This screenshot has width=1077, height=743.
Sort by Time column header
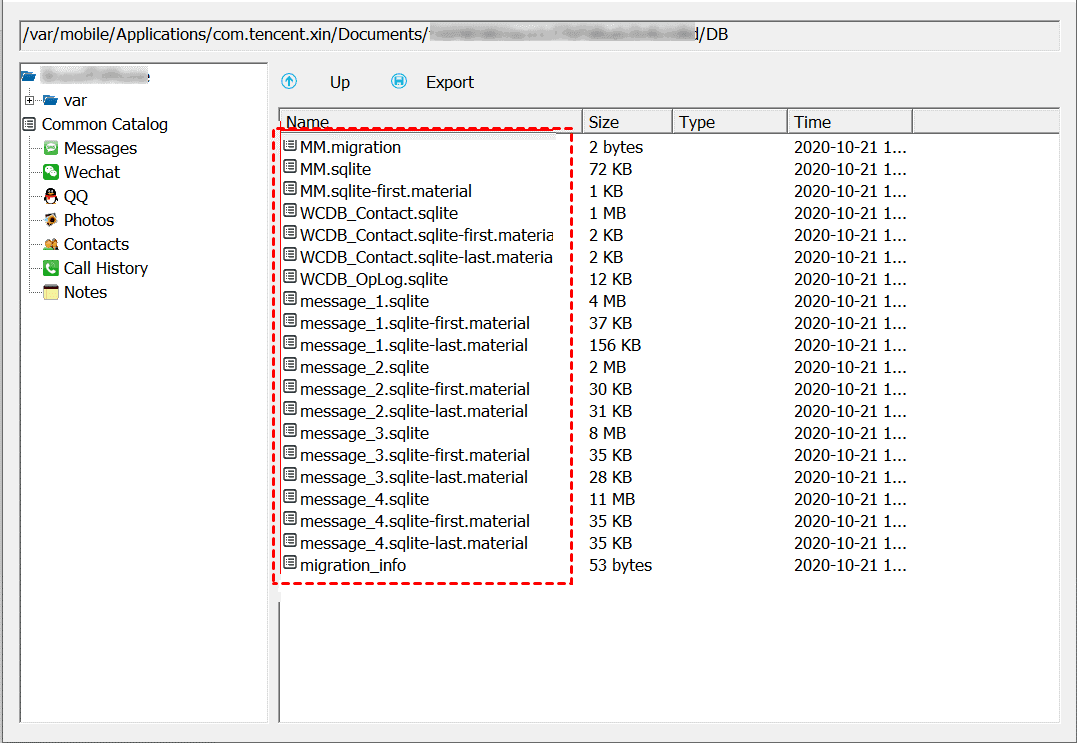[x=849, y=122]
